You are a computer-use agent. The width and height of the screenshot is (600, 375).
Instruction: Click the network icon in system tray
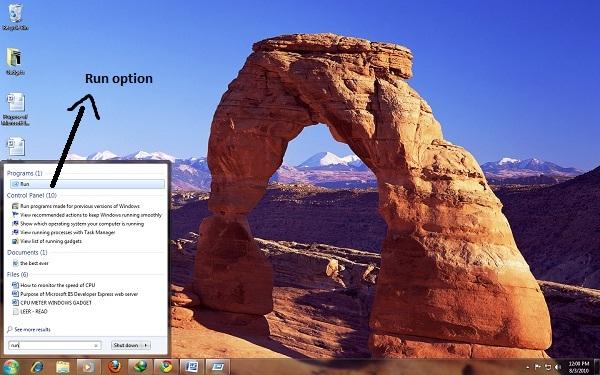pos(548,367)
